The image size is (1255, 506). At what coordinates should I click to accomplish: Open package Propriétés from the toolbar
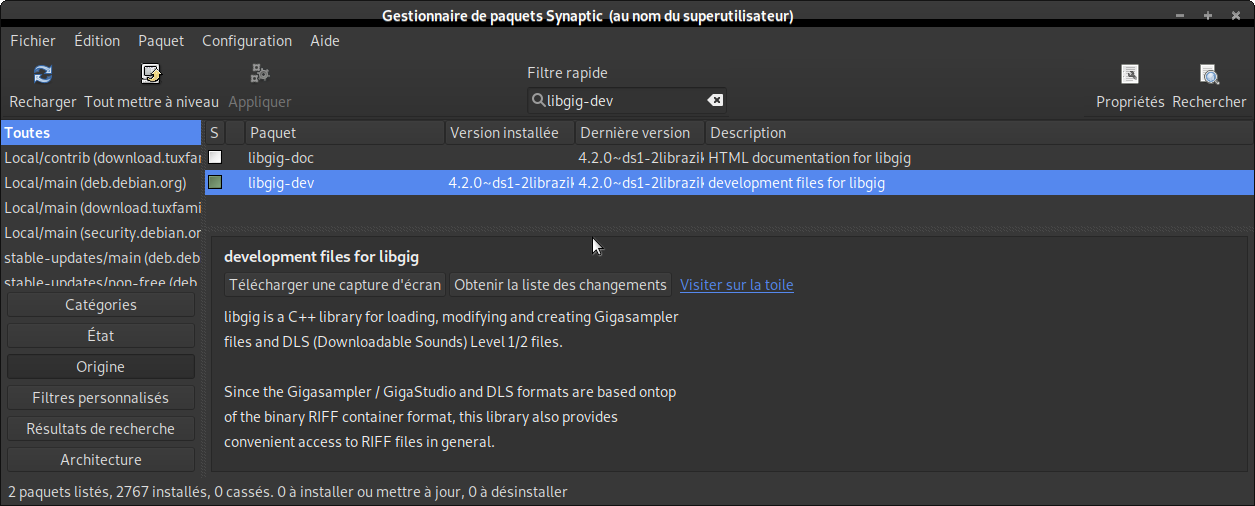tap(1130, 75)
